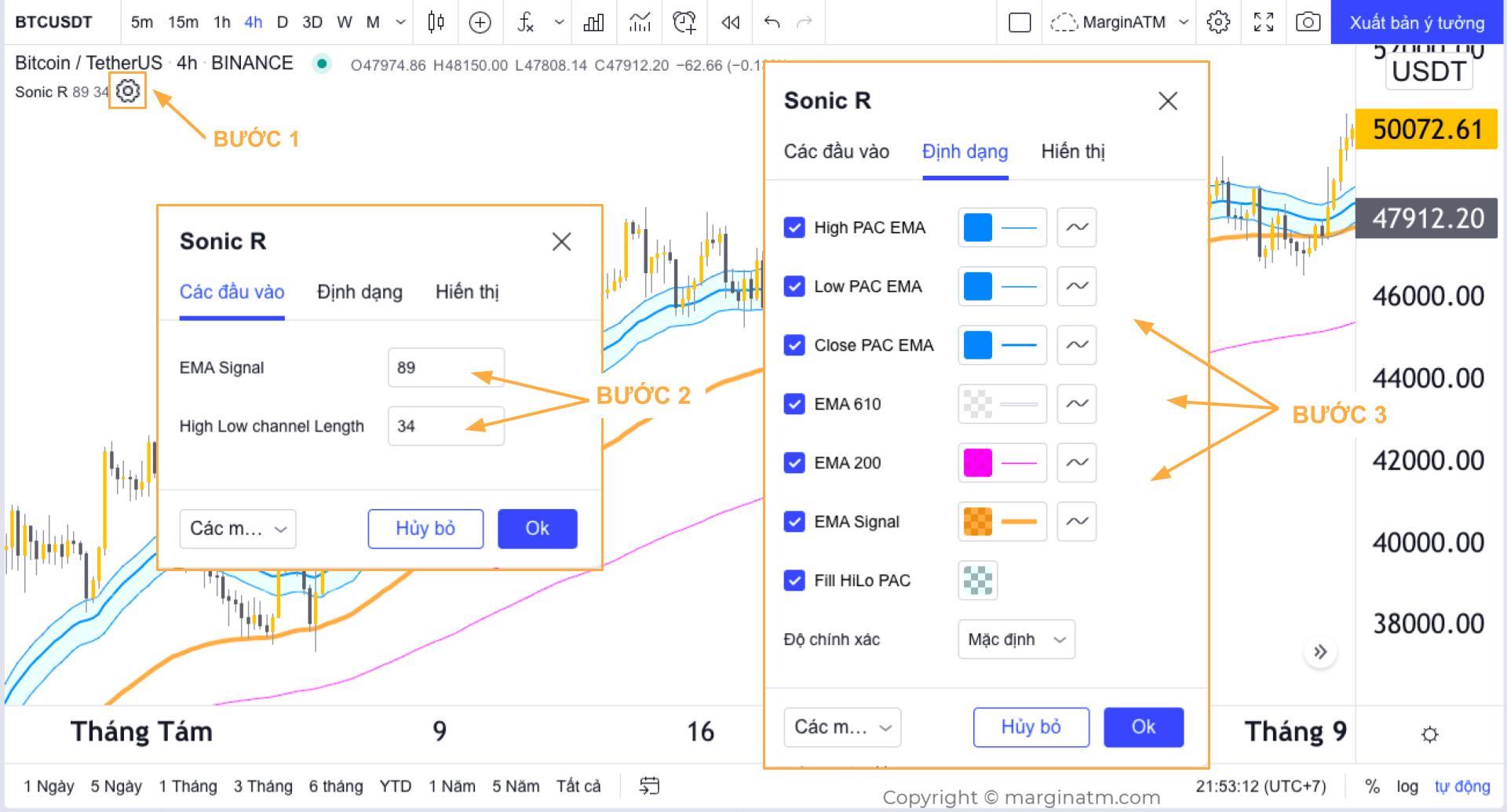Click the layout selection square icon
This screenshot has height=812, width=1507.
[1020, 22]
